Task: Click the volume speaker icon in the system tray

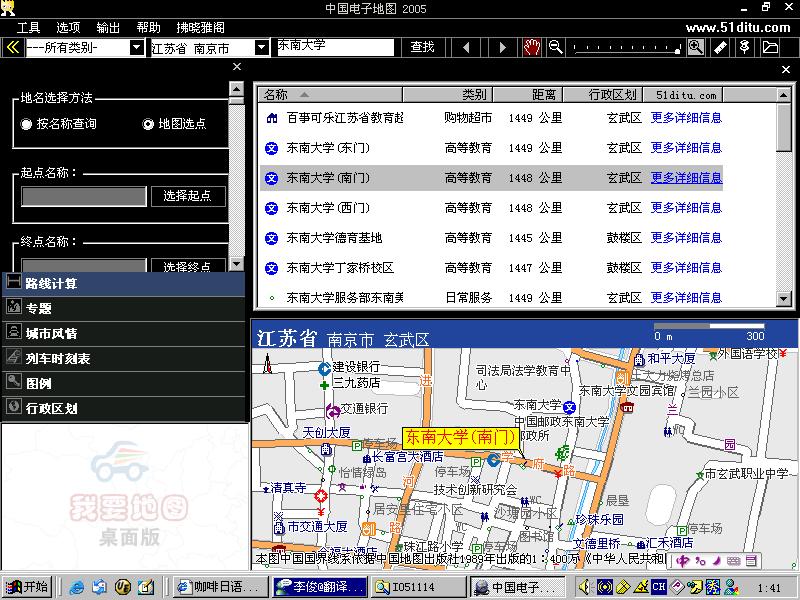Action: (585, 587)
